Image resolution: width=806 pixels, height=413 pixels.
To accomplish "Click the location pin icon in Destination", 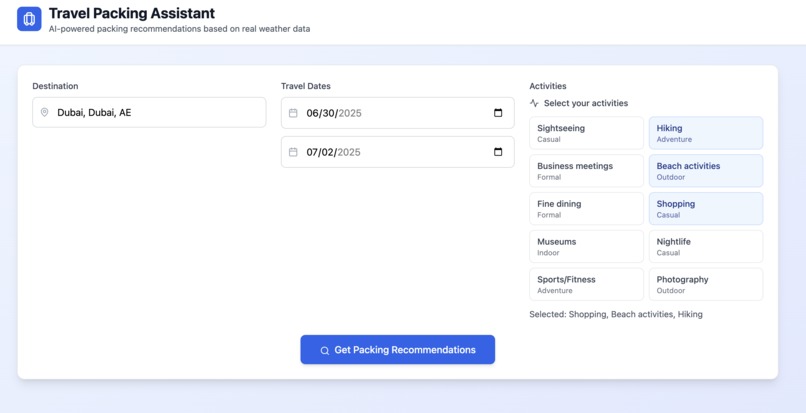I will 45,112.
